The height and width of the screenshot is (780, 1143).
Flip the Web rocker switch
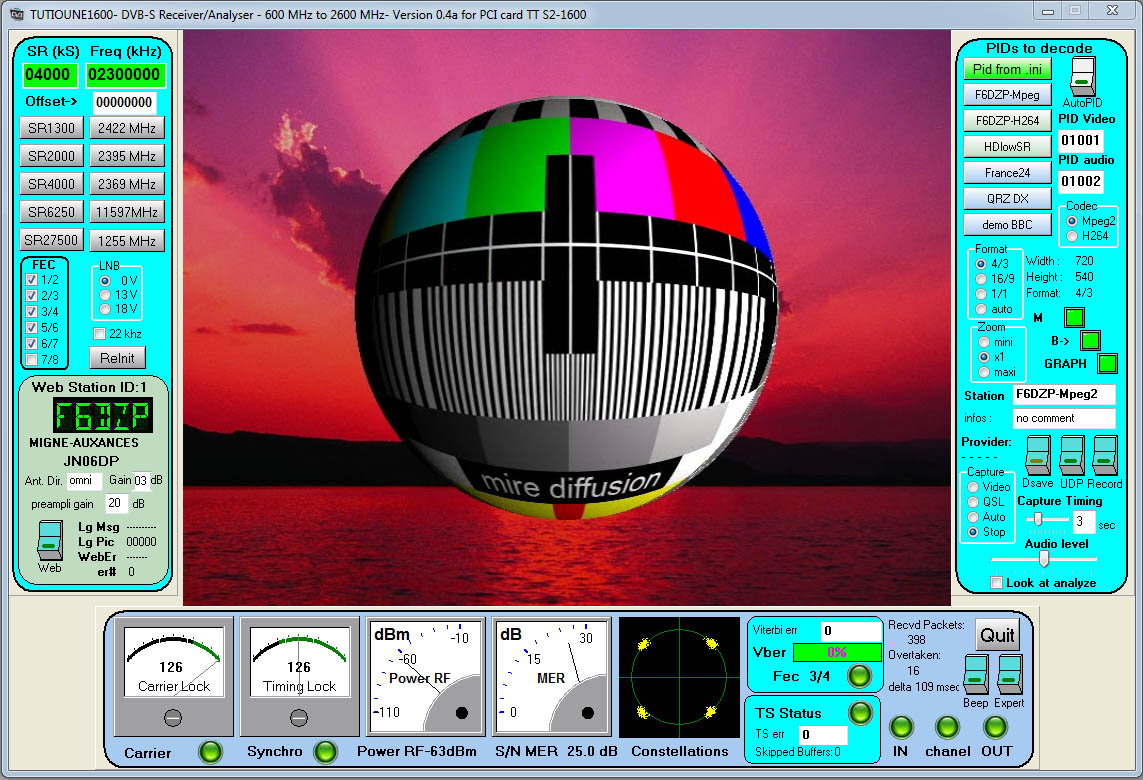tap(50, 540)
